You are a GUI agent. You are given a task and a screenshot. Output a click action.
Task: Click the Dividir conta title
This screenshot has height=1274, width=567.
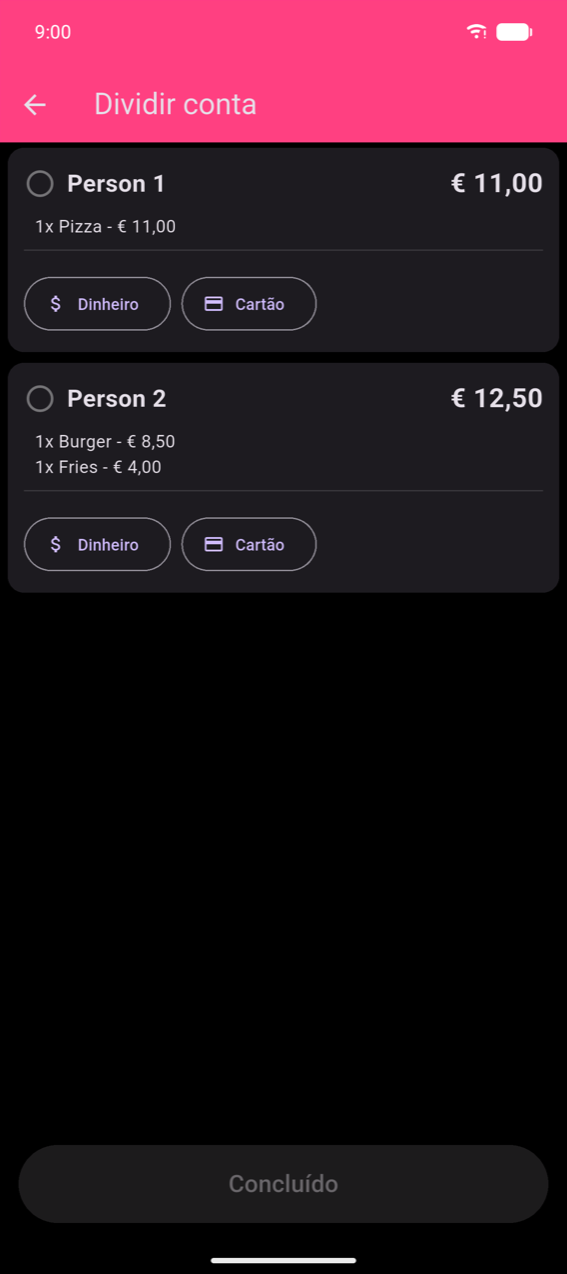[175, 104]
